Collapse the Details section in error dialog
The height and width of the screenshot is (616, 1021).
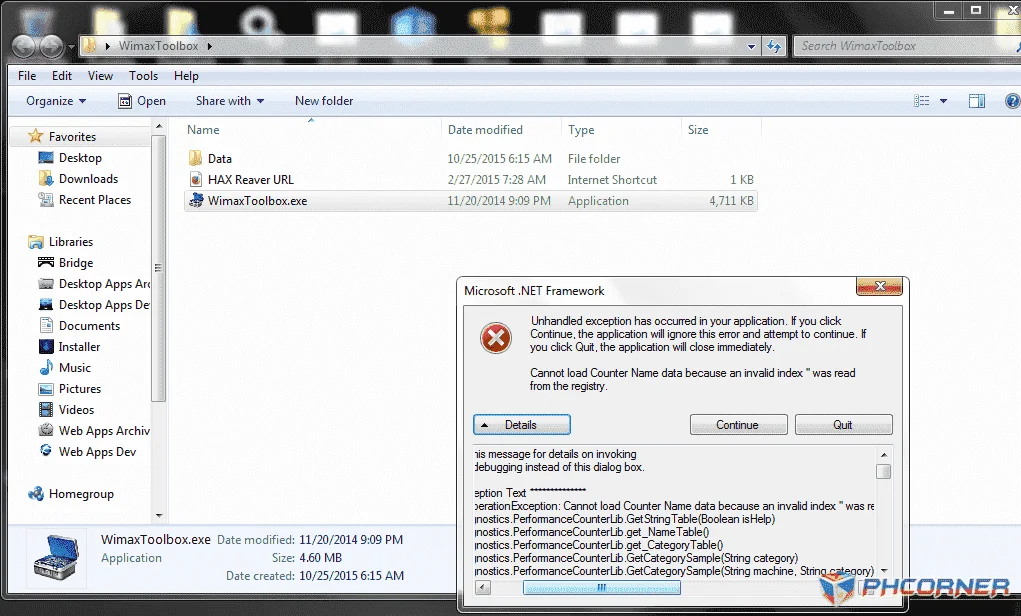(522, 425)
